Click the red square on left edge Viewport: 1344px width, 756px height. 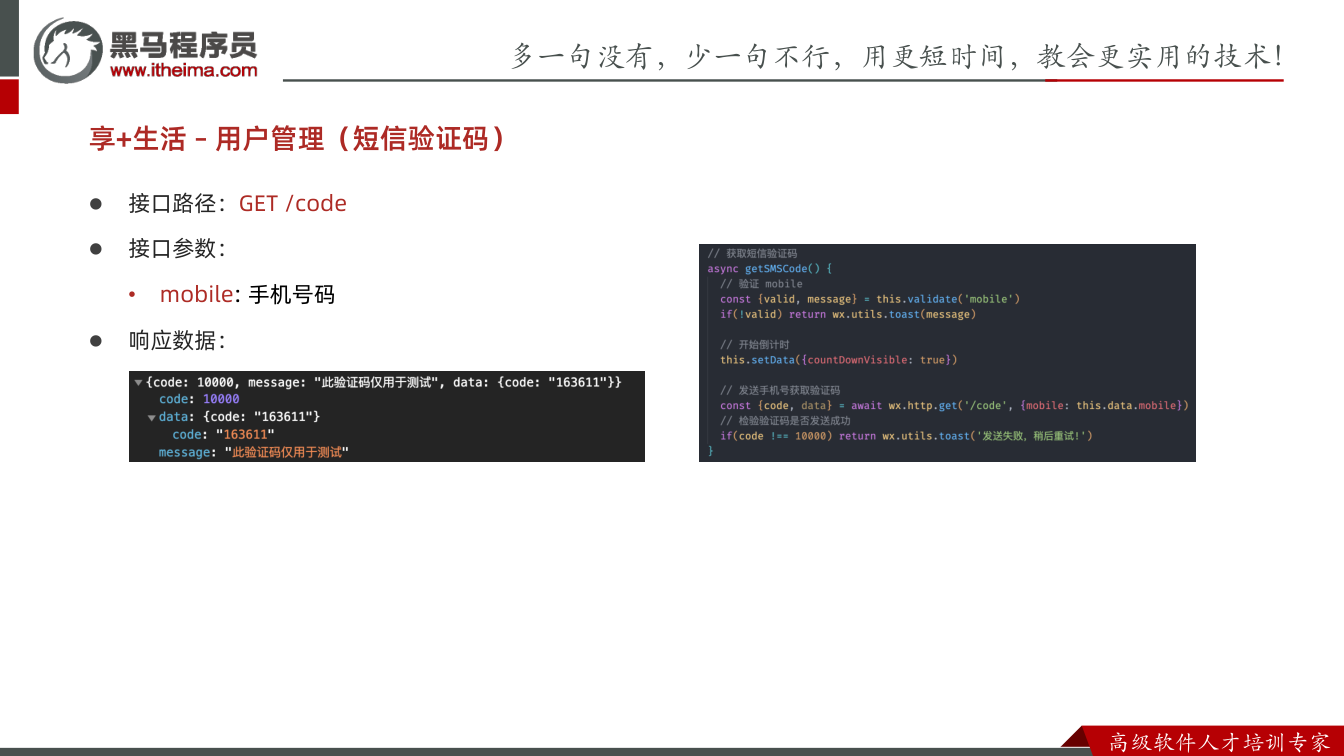pos(9,96)
